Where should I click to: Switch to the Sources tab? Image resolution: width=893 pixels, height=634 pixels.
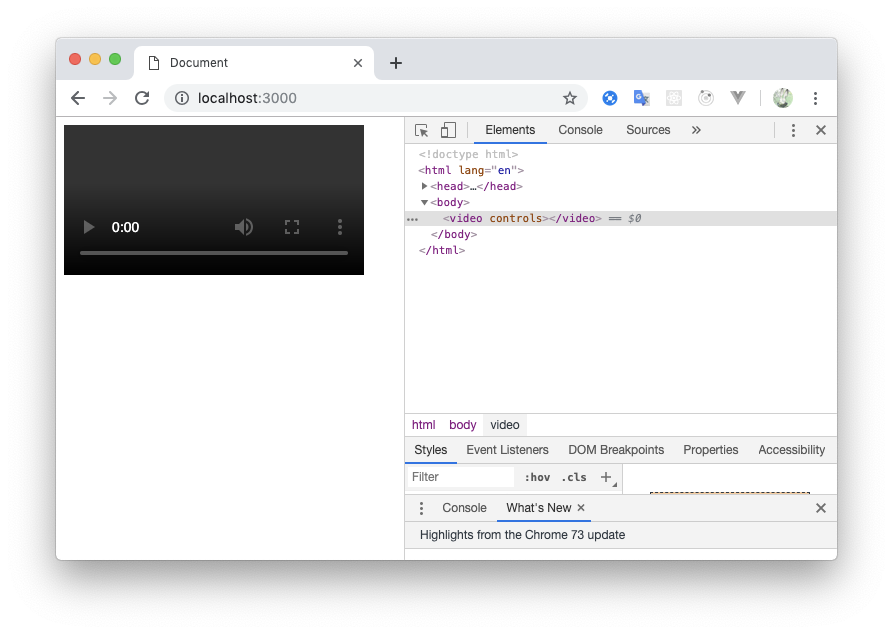point(648,130)
